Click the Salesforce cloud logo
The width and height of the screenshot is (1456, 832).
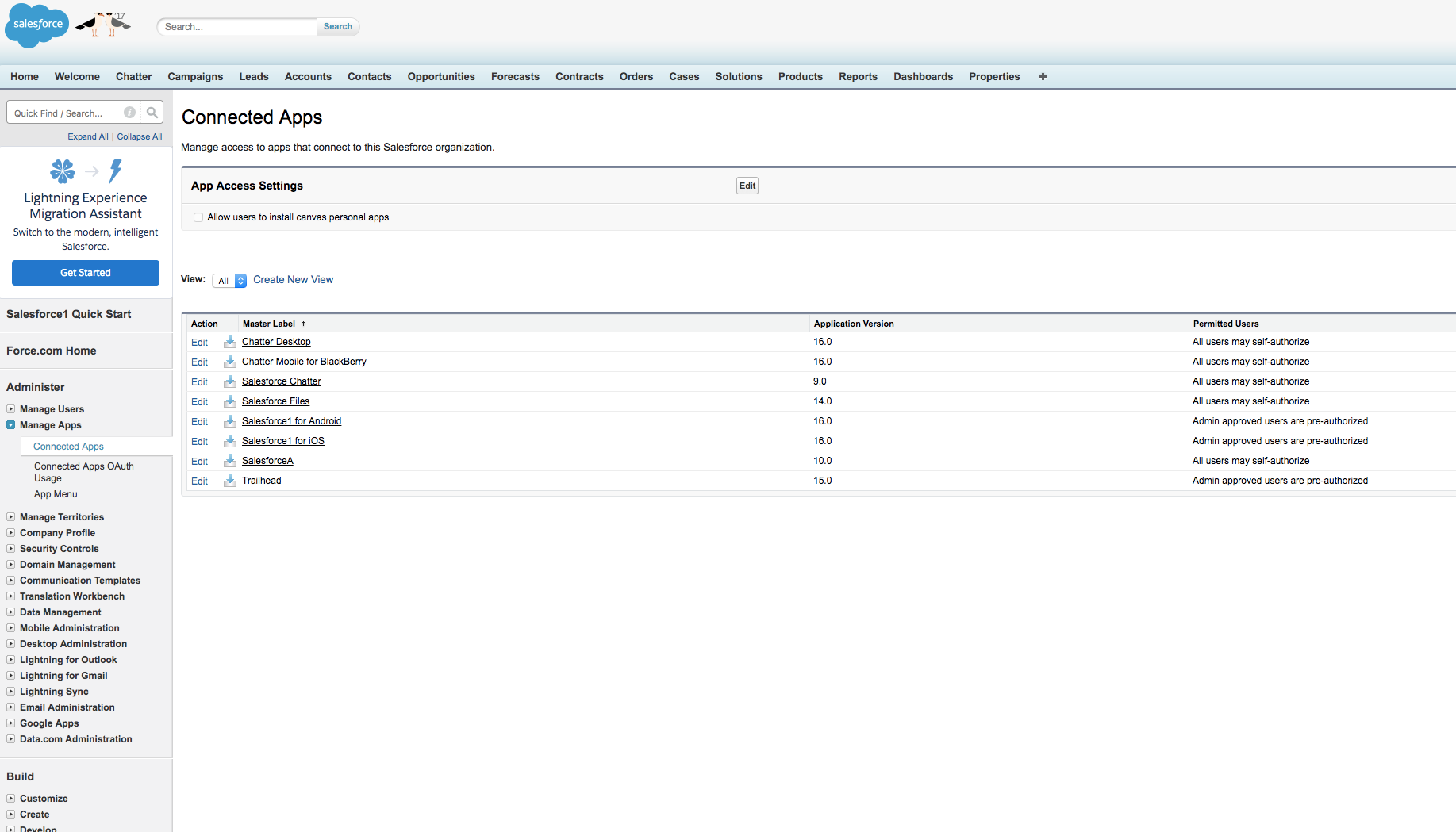coord(36,25)
